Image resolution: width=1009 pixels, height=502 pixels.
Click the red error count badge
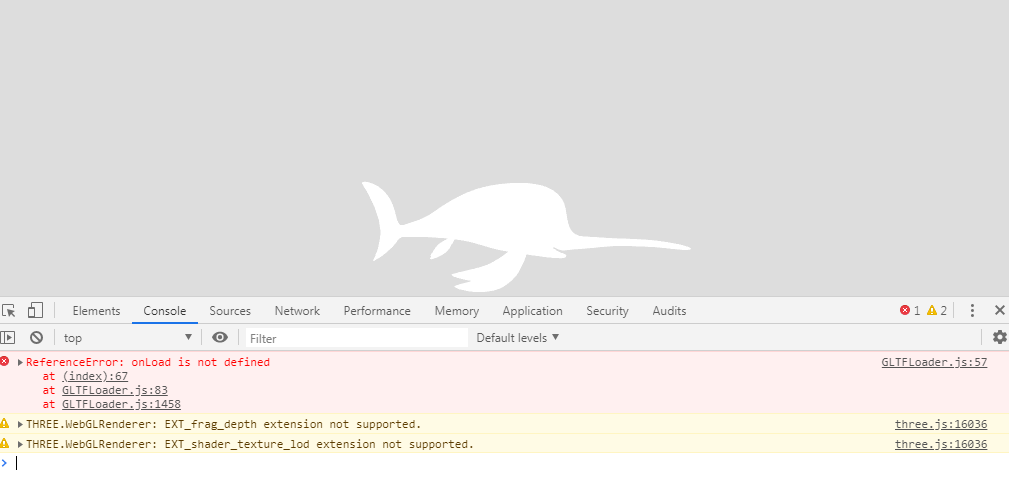909,311
